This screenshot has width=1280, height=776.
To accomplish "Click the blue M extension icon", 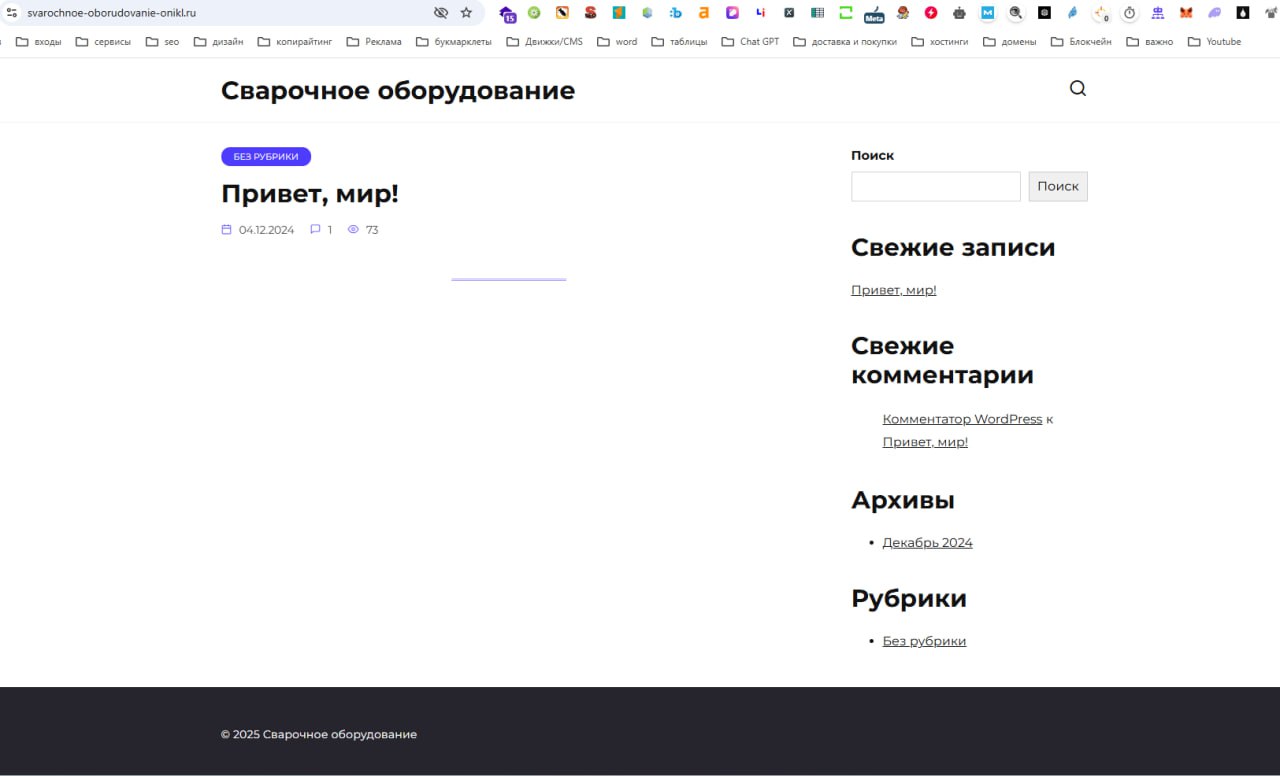I will 987,12.
